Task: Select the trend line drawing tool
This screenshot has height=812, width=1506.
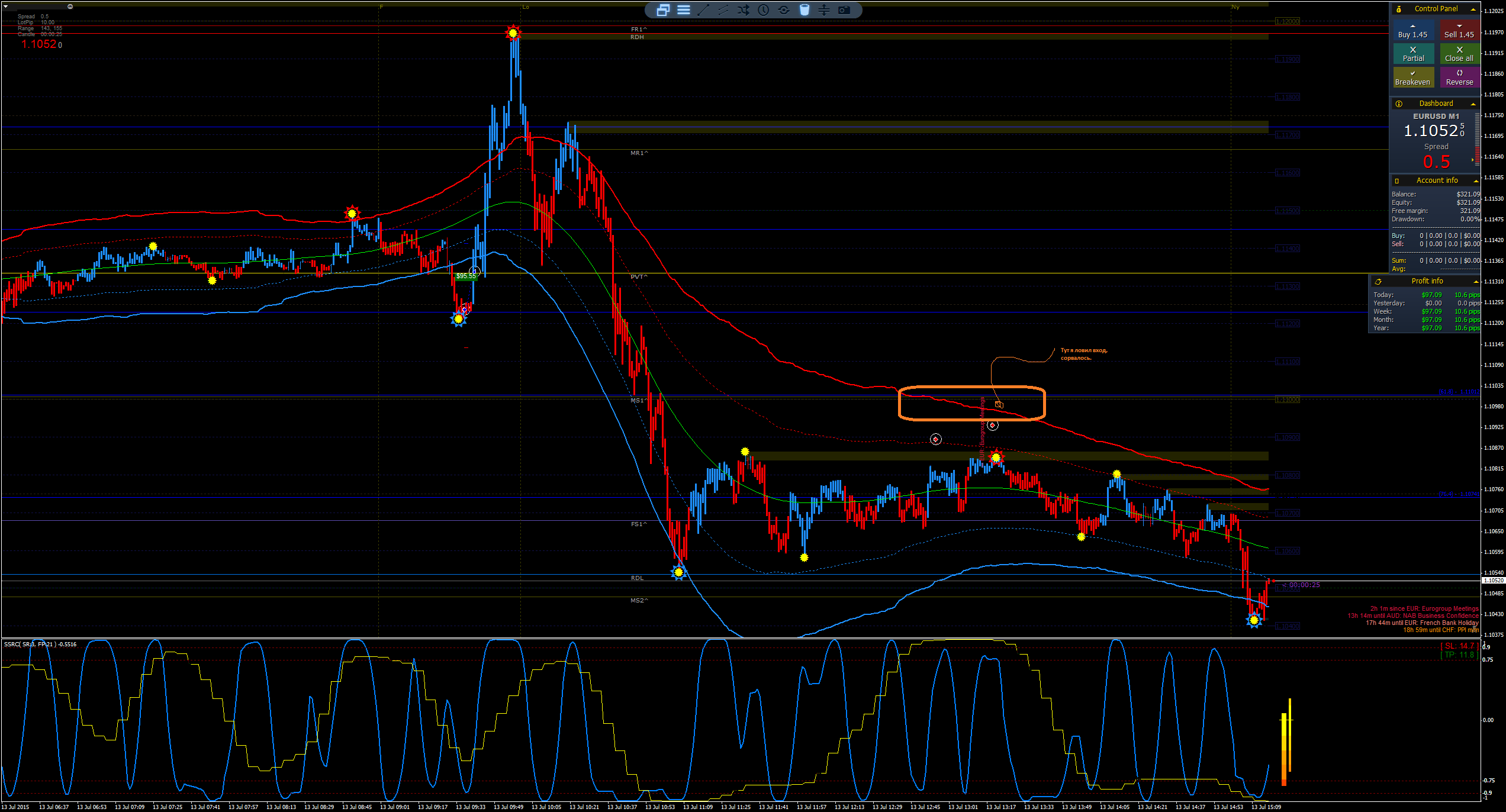Action: (x=703, y=10)
